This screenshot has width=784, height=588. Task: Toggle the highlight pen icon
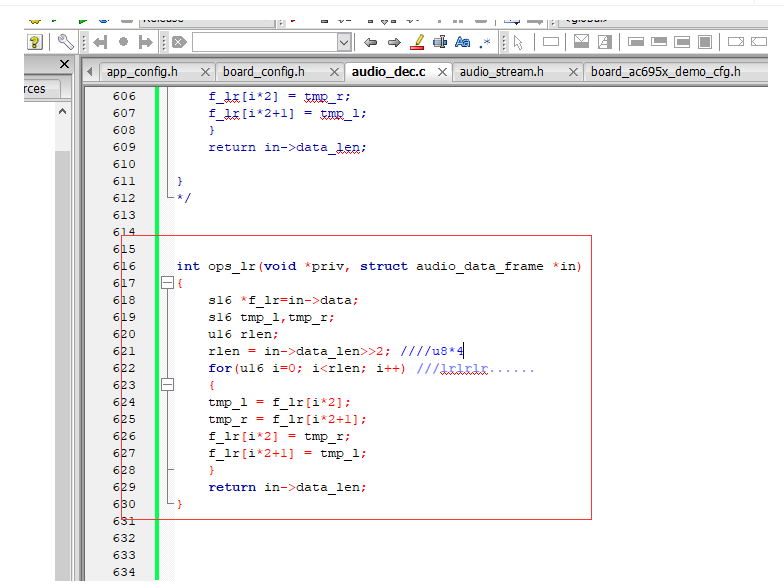[x=417, y=42]
